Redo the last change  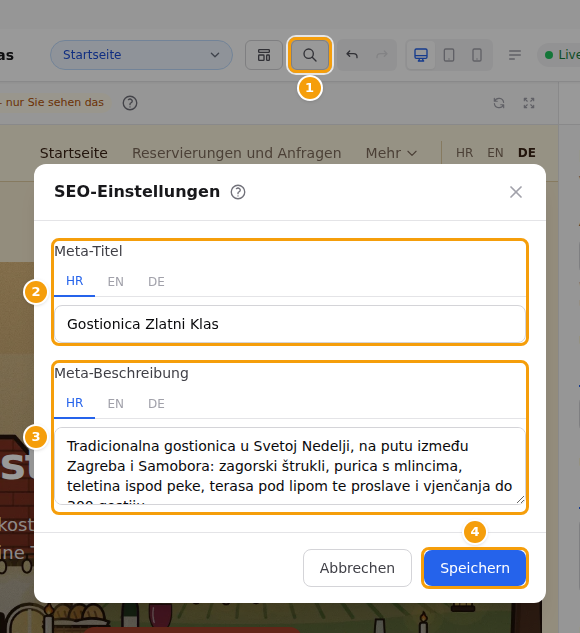click(x=381, y=55)
